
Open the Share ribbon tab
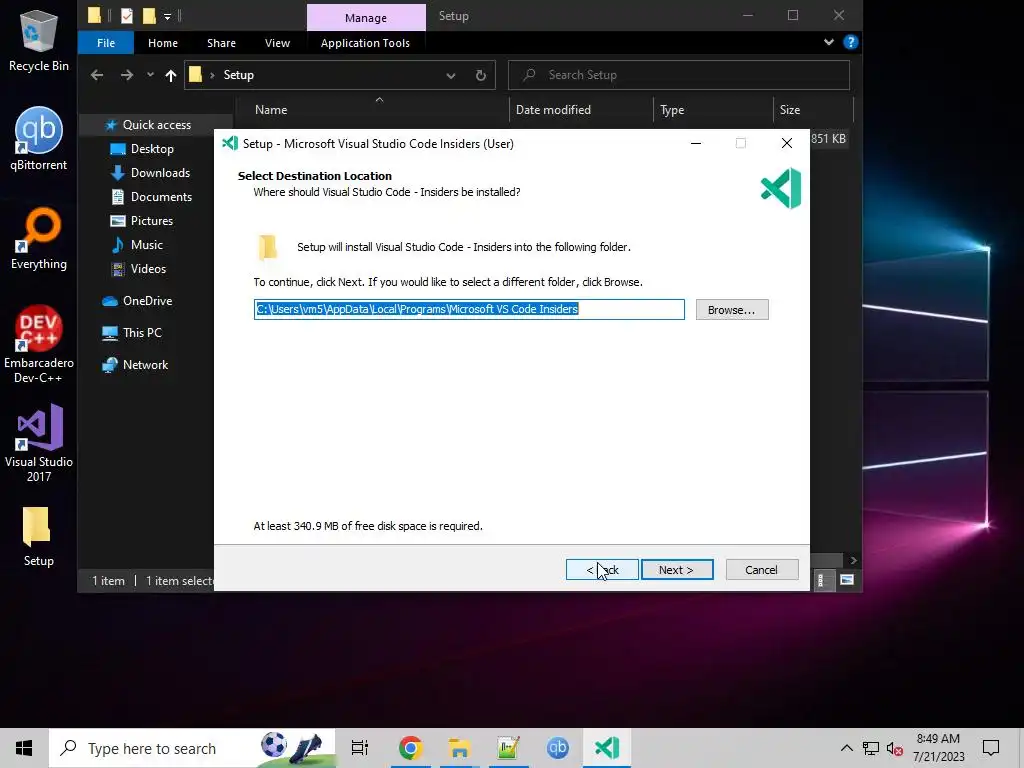pos(221,43)
